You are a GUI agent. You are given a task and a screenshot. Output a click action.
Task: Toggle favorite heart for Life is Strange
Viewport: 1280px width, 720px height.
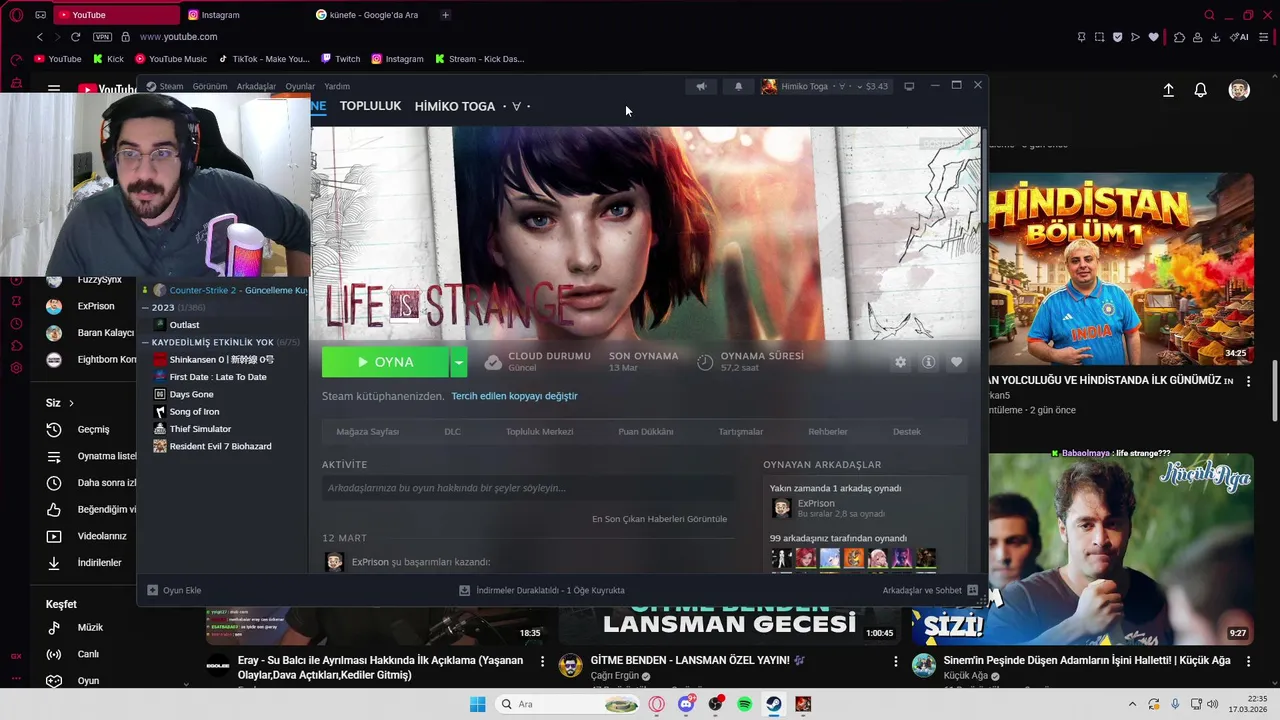point(956,362)
